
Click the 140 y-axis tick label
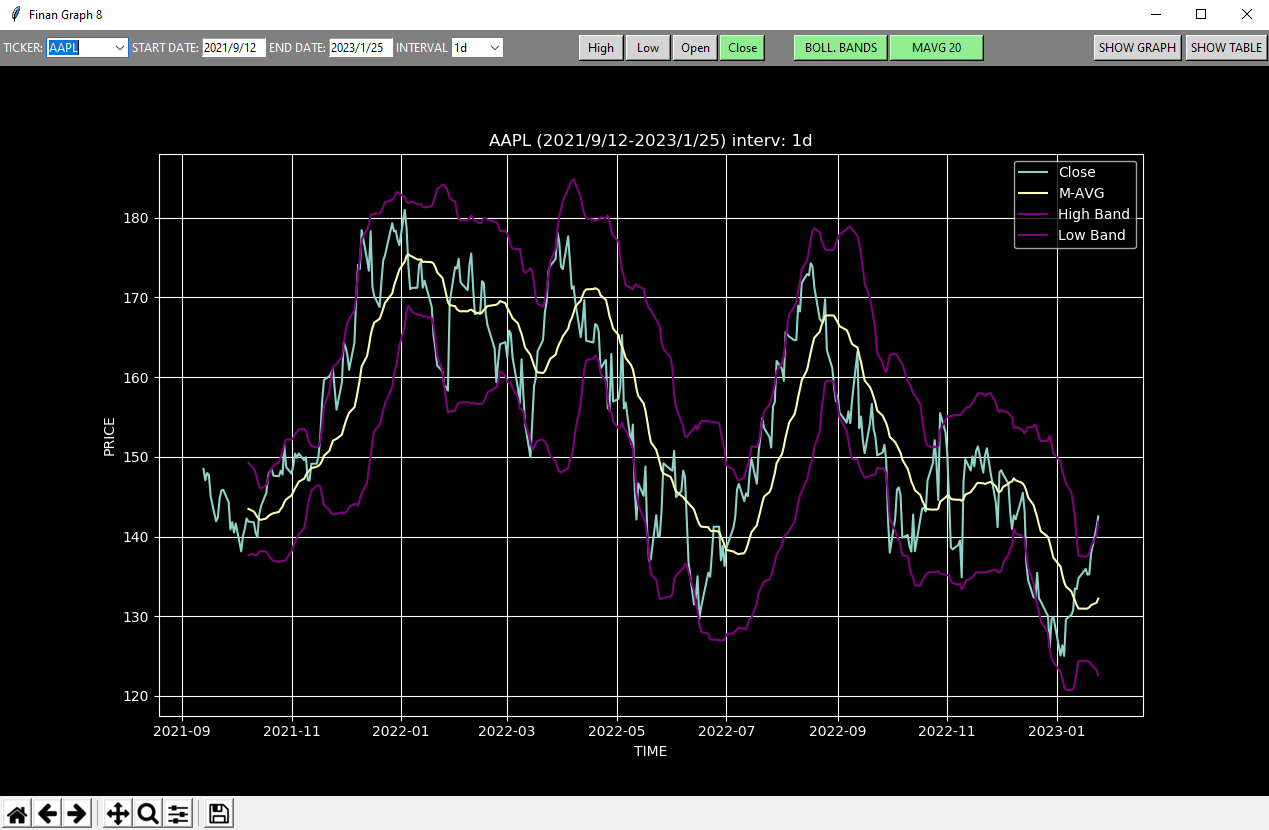(x=138, y=537)
